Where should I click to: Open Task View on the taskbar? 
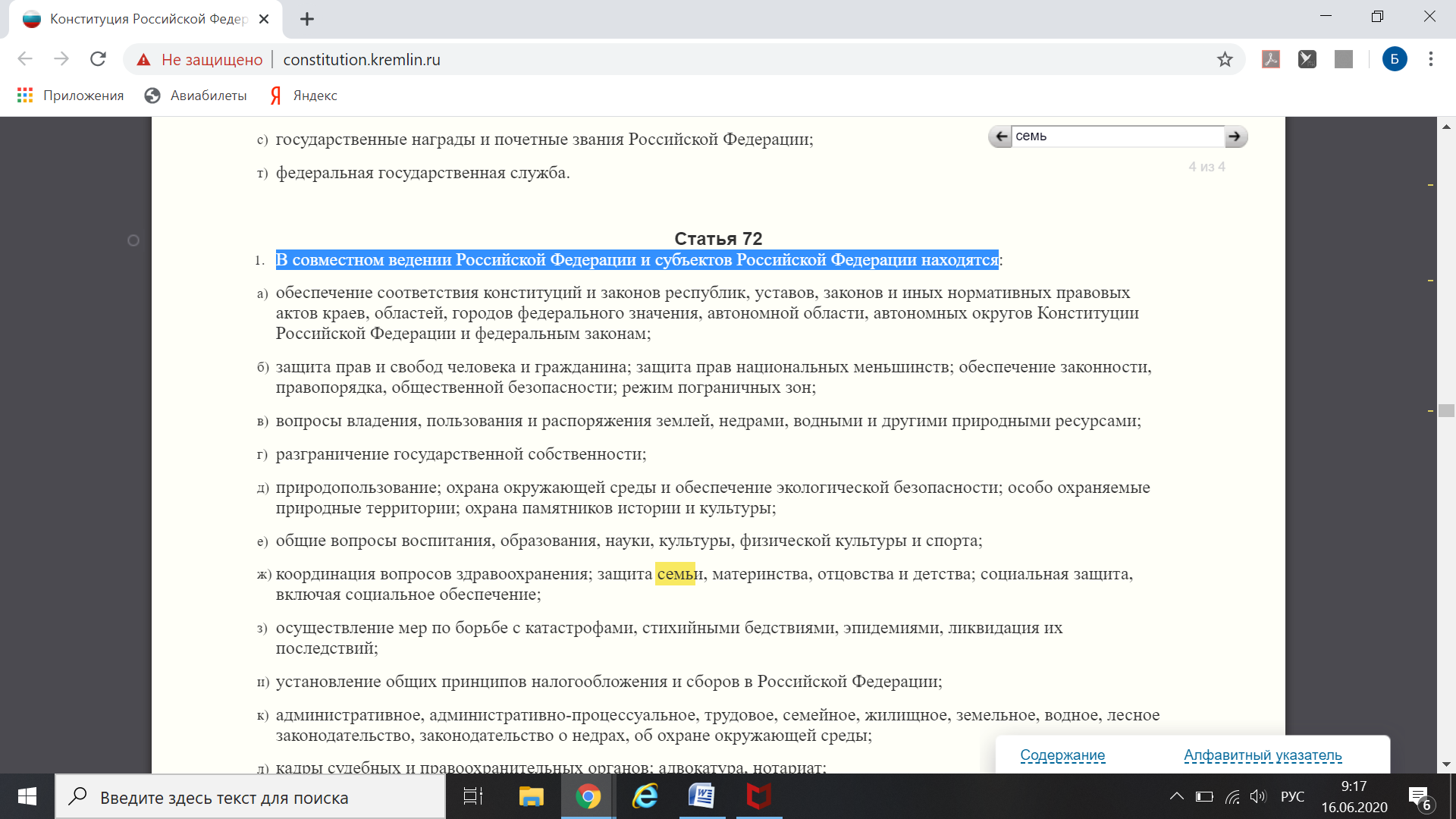coord(473,796)
